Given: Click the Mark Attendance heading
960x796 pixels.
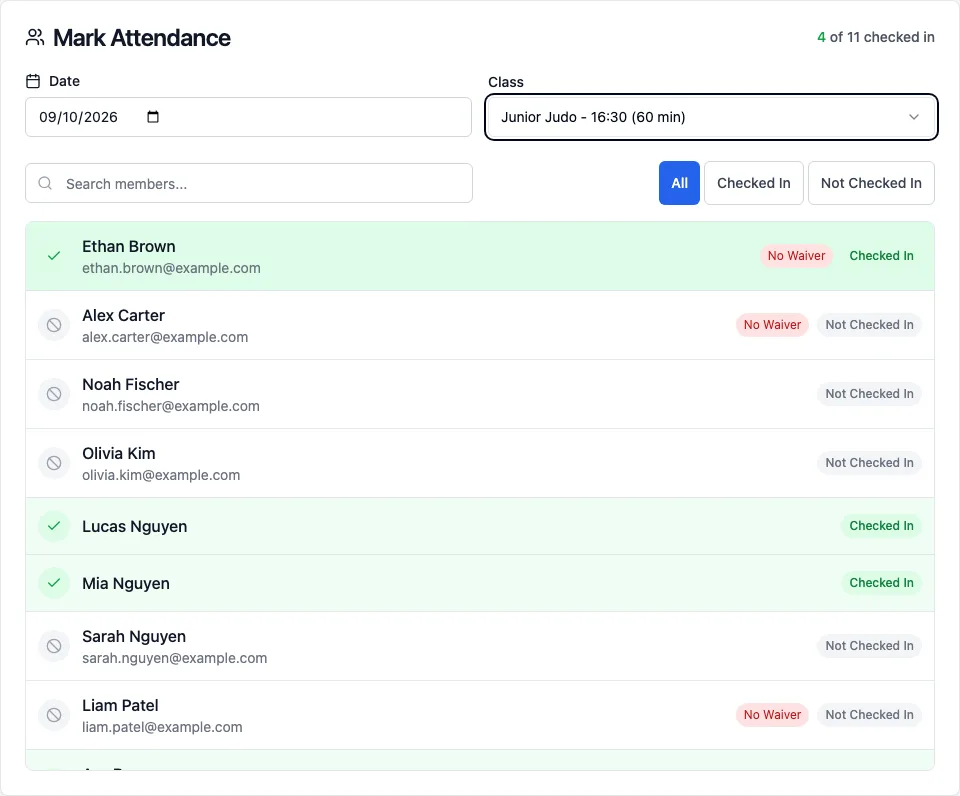Looking at the screenshot, I should [142, 38].
